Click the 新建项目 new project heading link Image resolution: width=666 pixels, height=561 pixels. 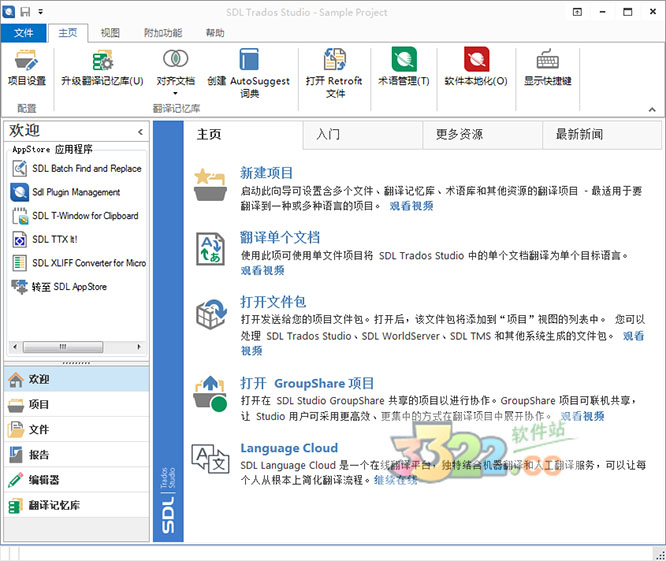tap(266, 173)
